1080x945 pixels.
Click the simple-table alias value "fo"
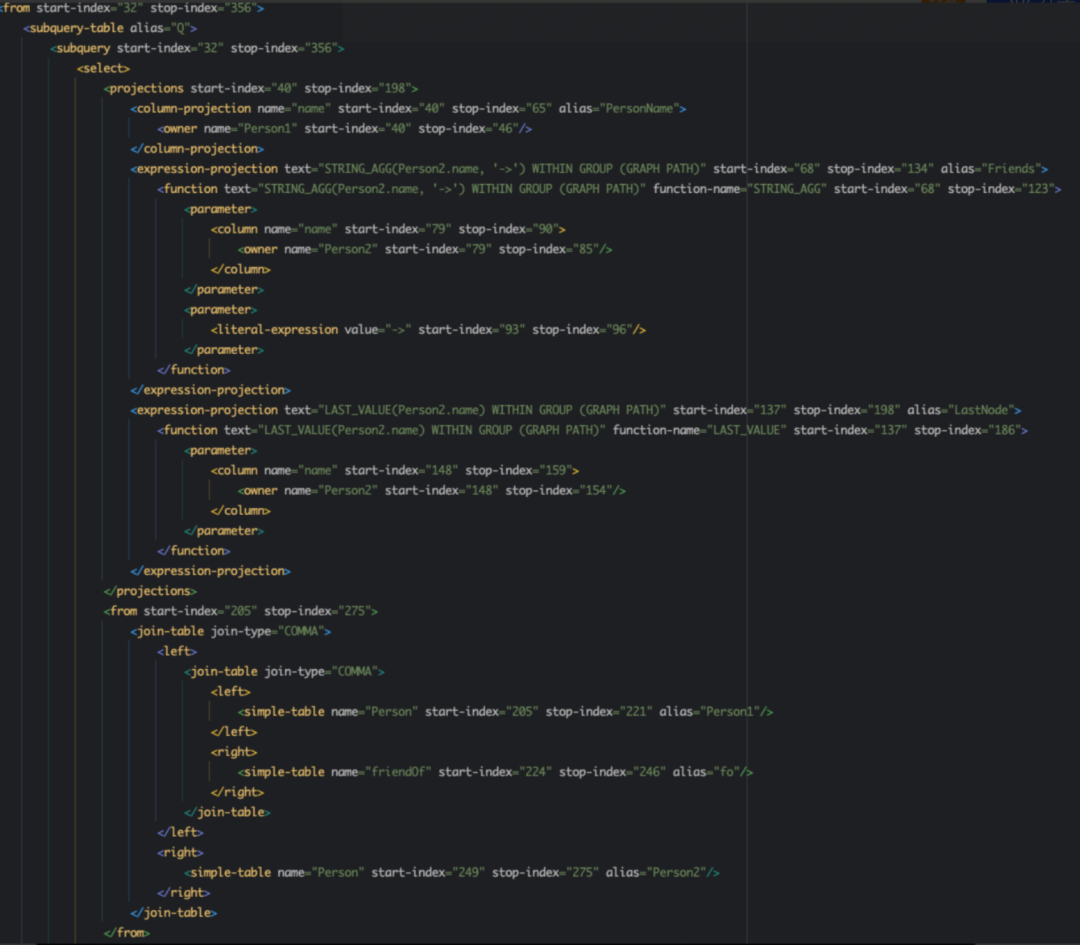(727, 771)
